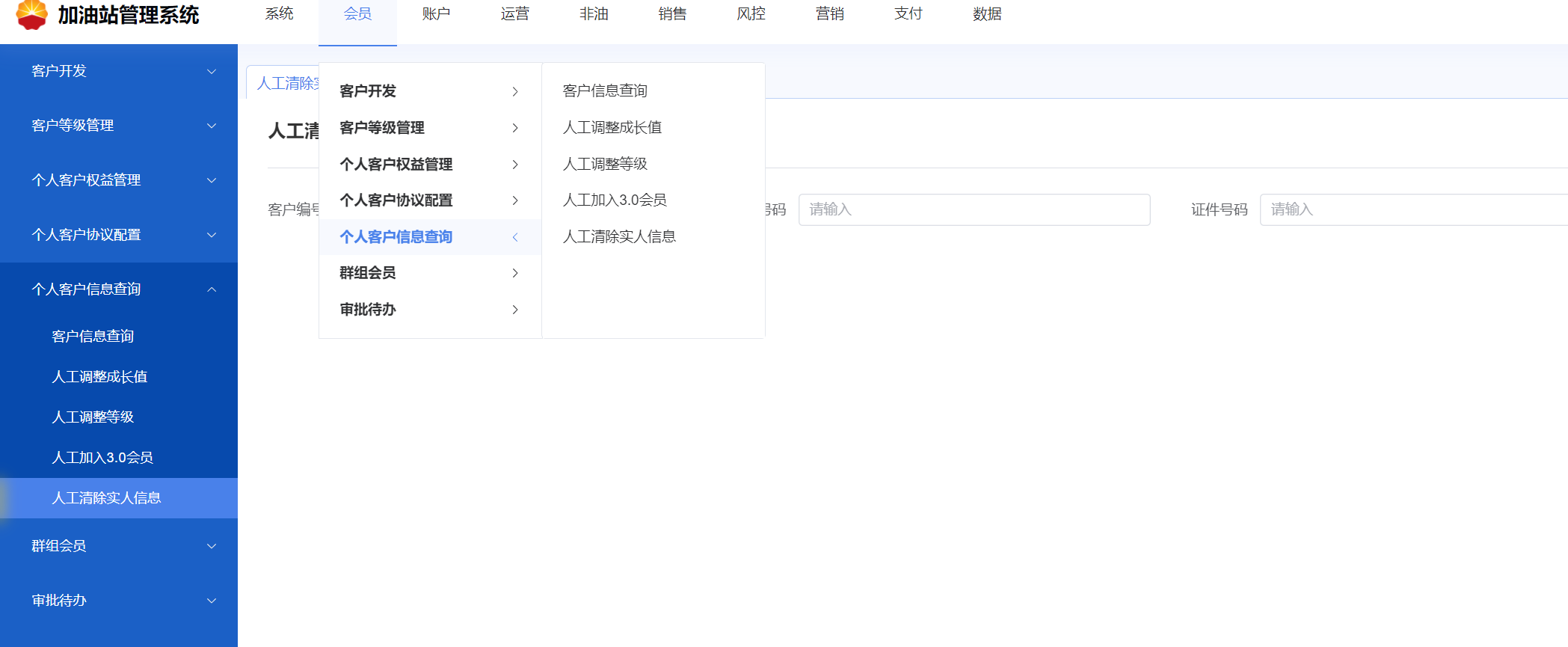1568x647 pixels.
Task: Select 人工加入3.0会员 in the flyout submenu
Action: coord(614,200)
